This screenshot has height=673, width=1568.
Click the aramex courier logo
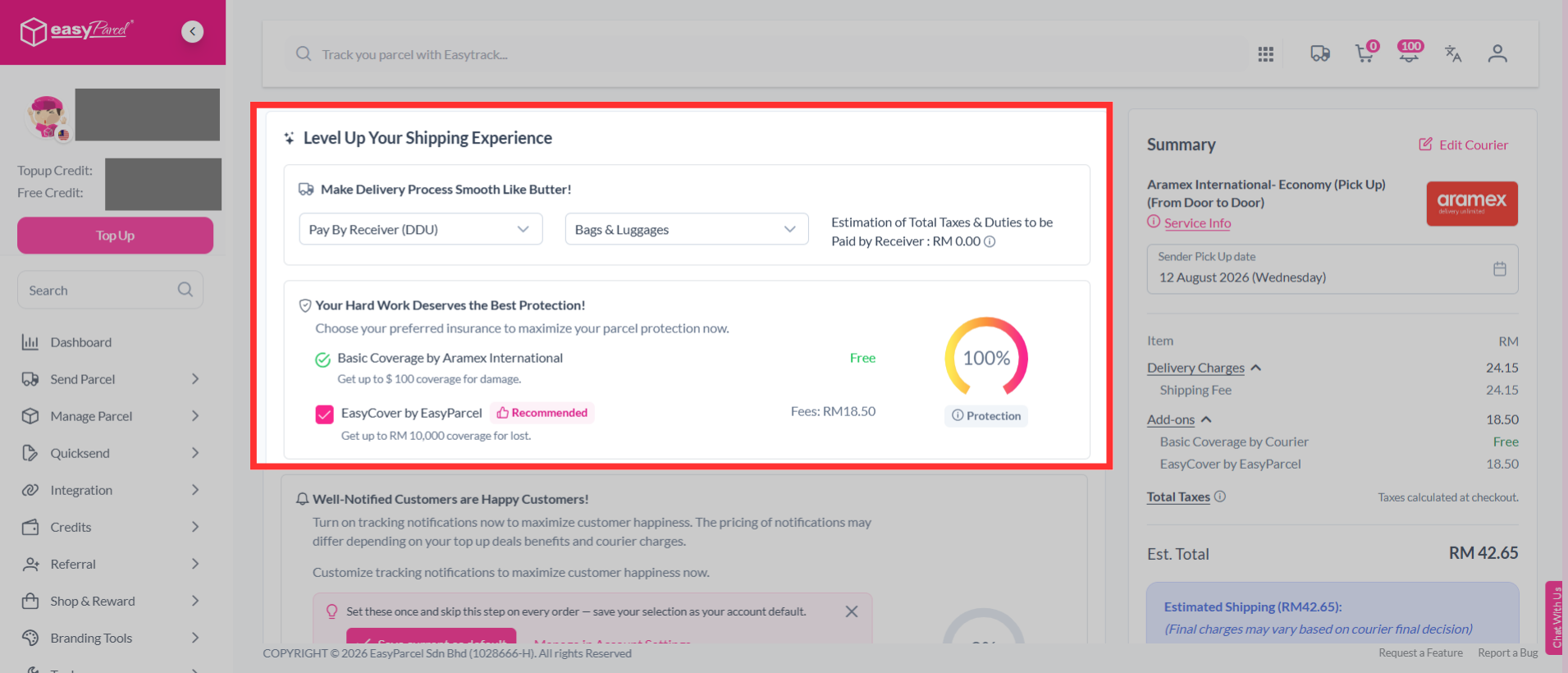[1472, 204]
